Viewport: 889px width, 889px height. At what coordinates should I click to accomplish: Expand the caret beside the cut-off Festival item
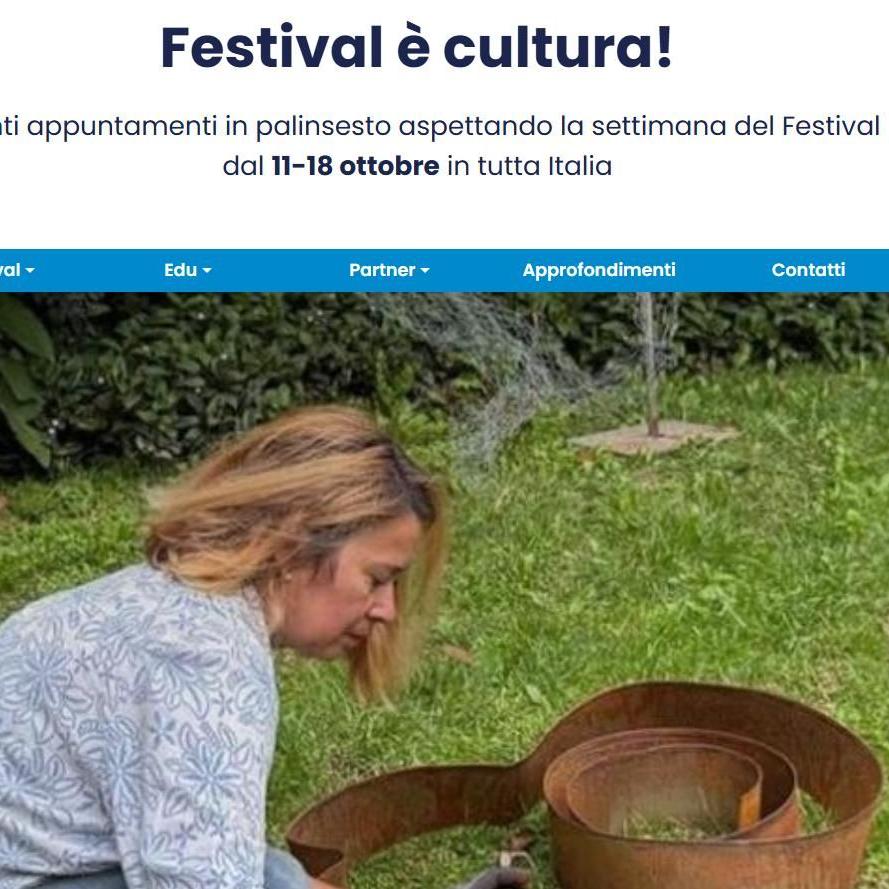click(x=30, y=271)
